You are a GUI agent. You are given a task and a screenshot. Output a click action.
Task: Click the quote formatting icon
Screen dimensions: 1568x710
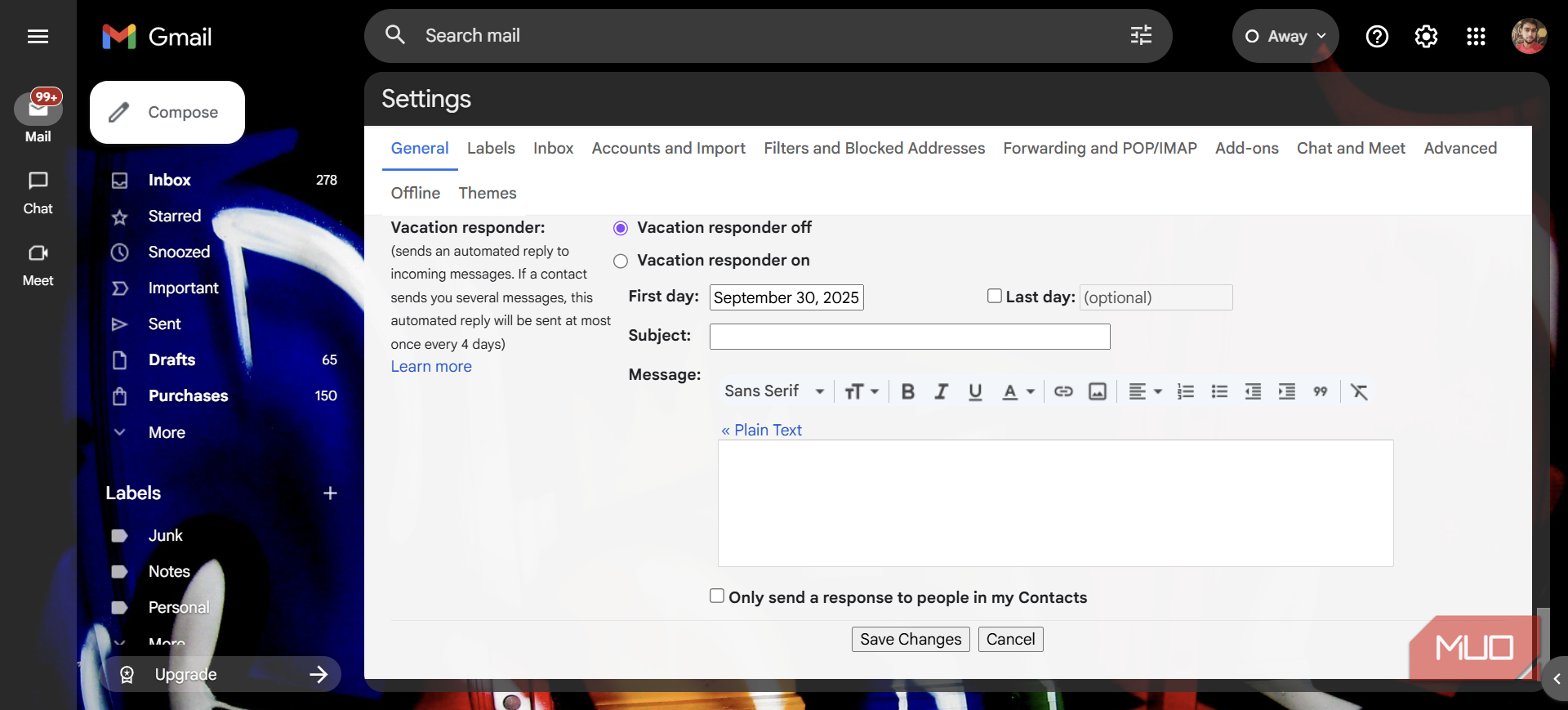tap(1320, 391)
